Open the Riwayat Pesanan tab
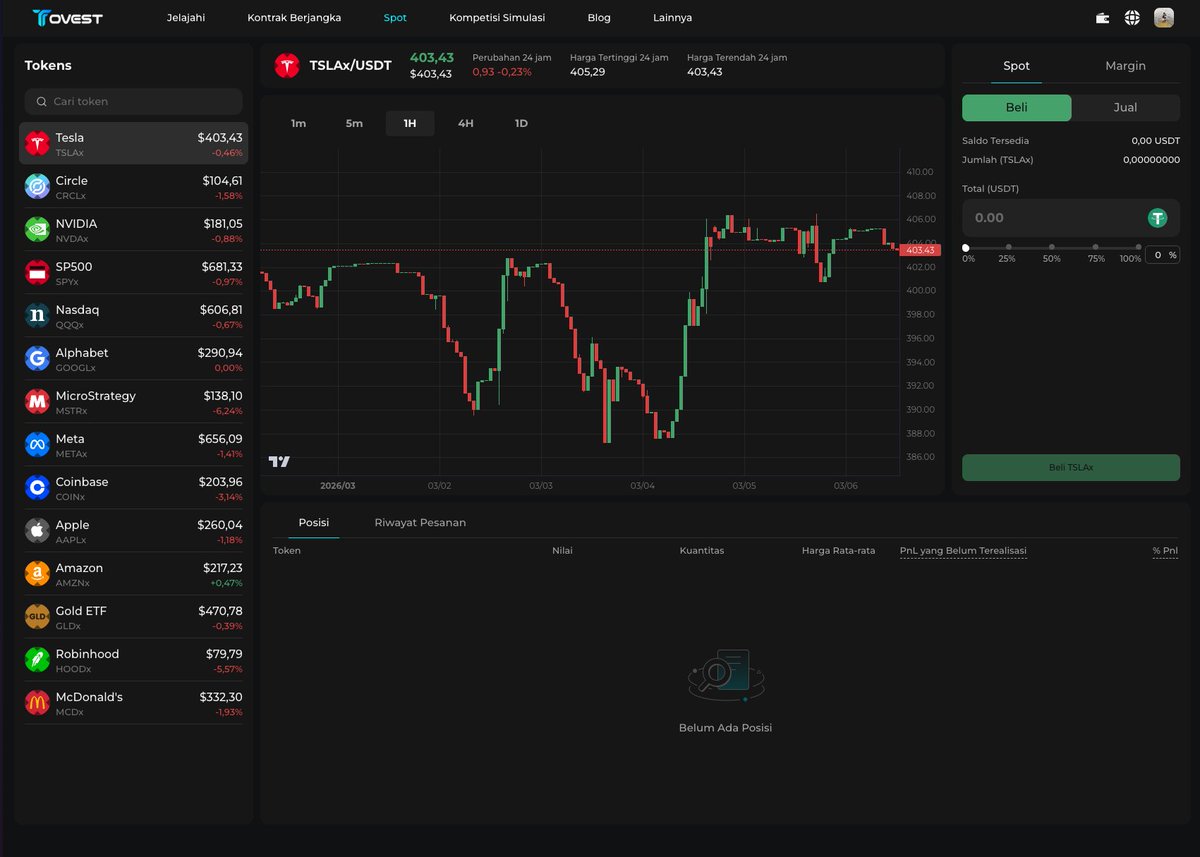Image resolution: width=1200 pixels, height=857 pixels. coord(420,523)
